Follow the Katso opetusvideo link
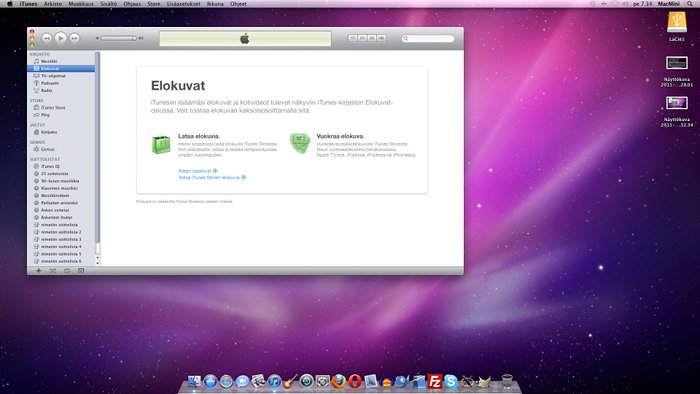 (x=198, y=171)
